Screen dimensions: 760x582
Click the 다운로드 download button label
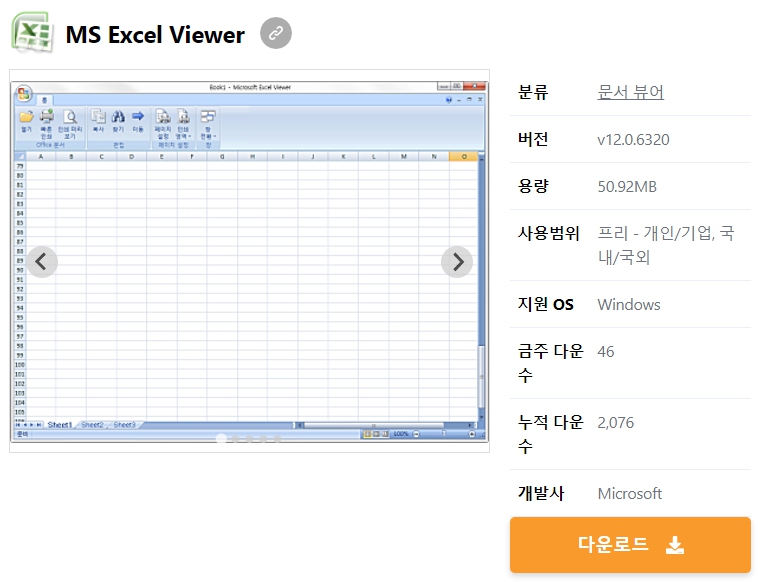[x=613, y=544]
